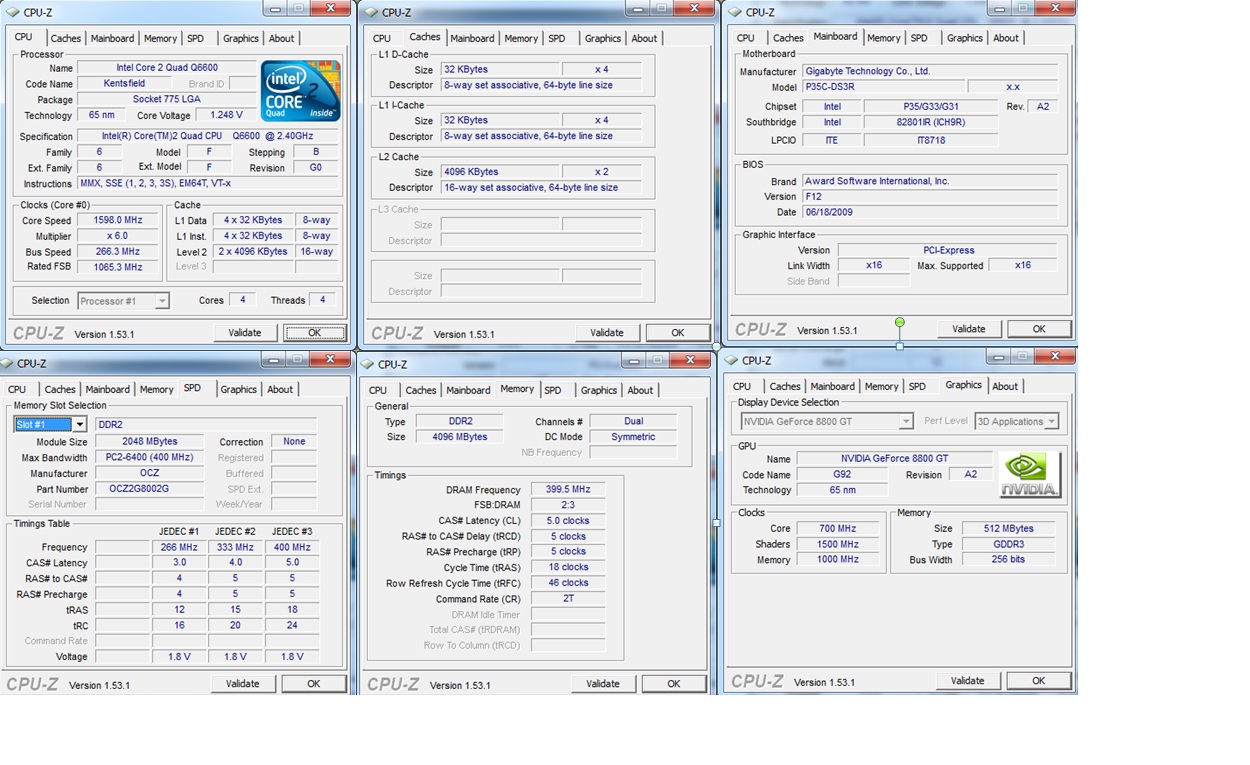Click CPU-Z title icon of Caches window

pyautogui.click(x=370, y=13)
